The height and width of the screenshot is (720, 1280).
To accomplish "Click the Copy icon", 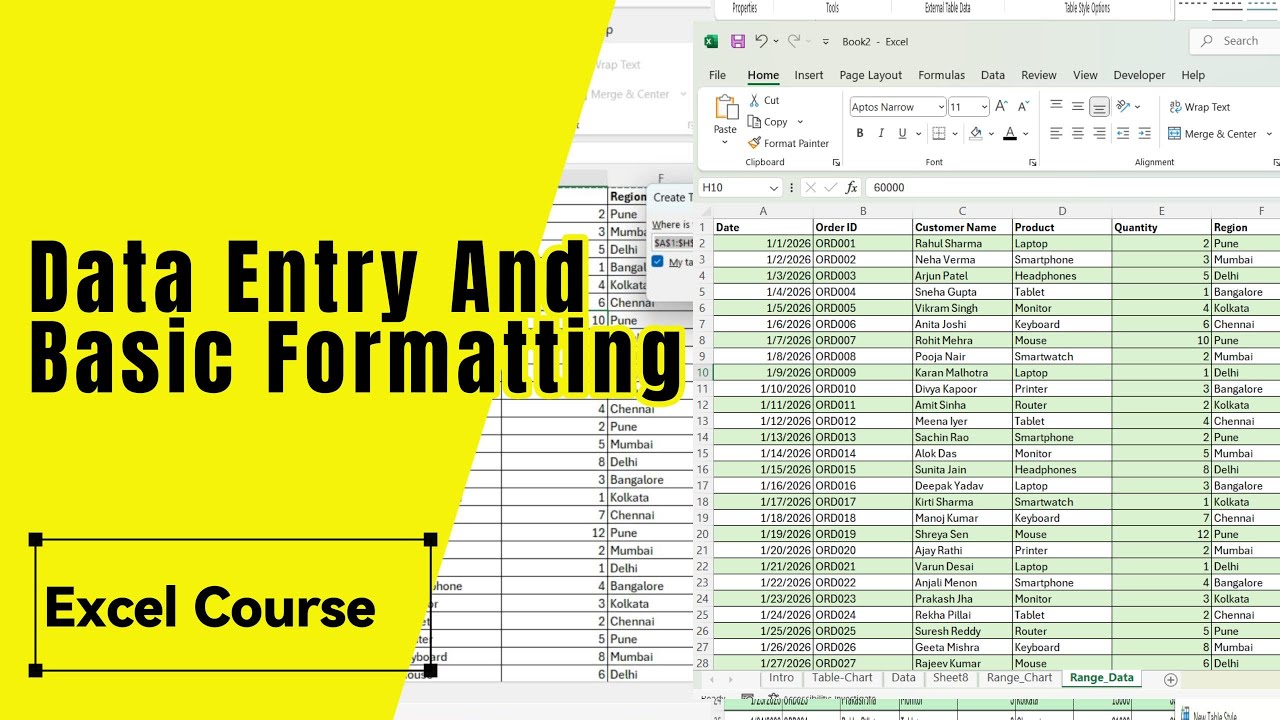I will (755, 122).
